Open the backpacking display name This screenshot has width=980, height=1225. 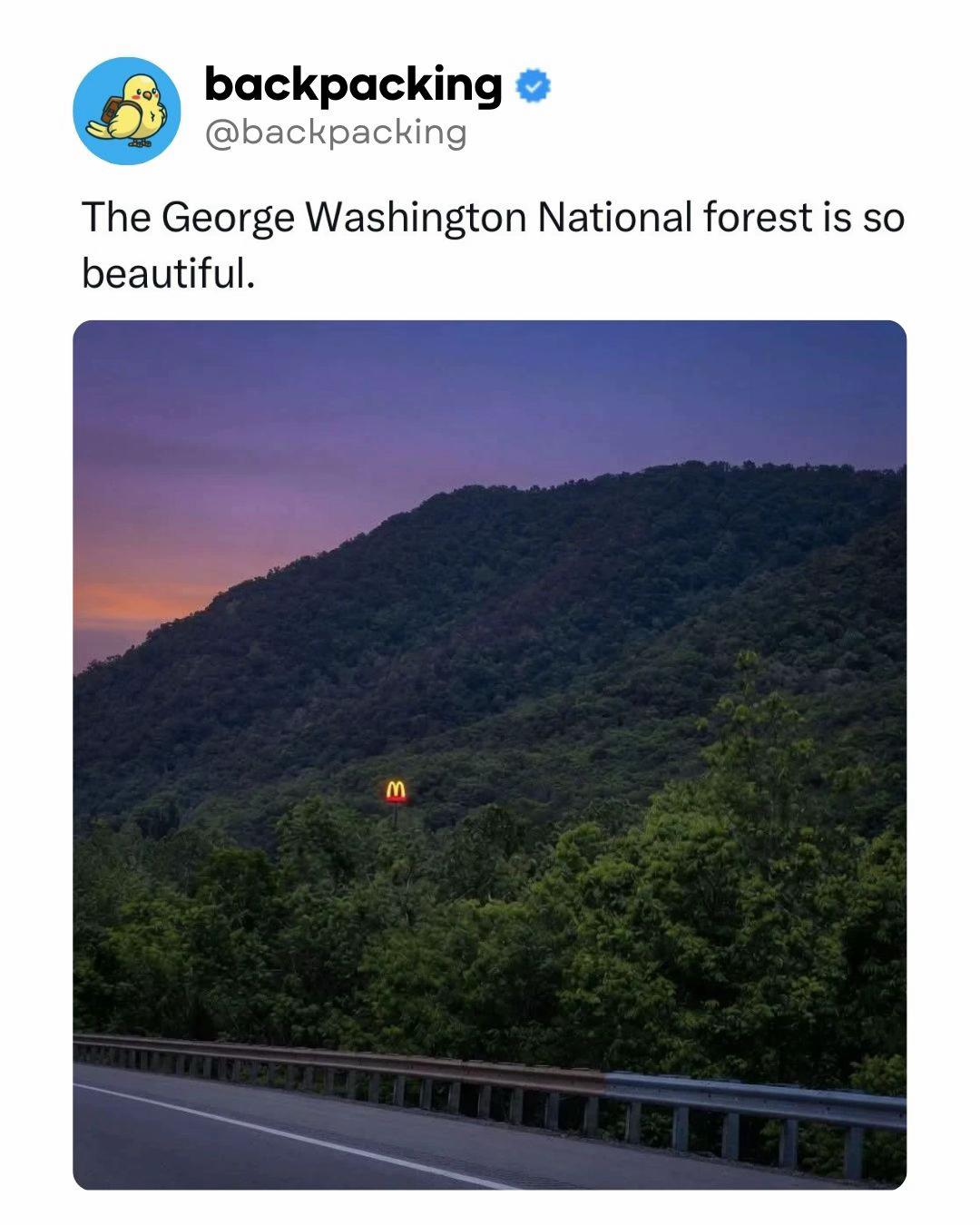click(353, 85)
